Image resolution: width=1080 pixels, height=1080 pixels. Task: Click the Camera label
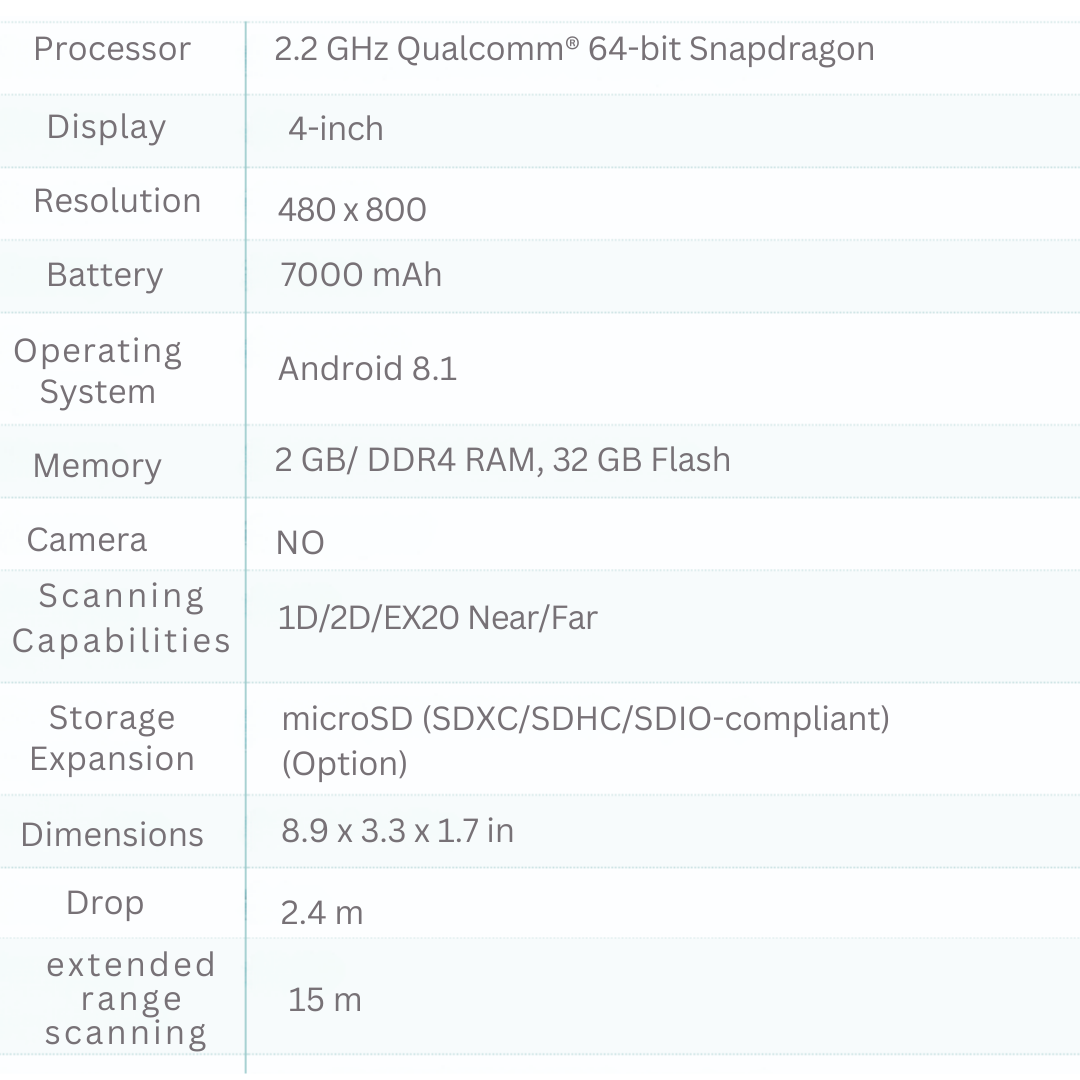pyautogui.click(x=87, y=540)
